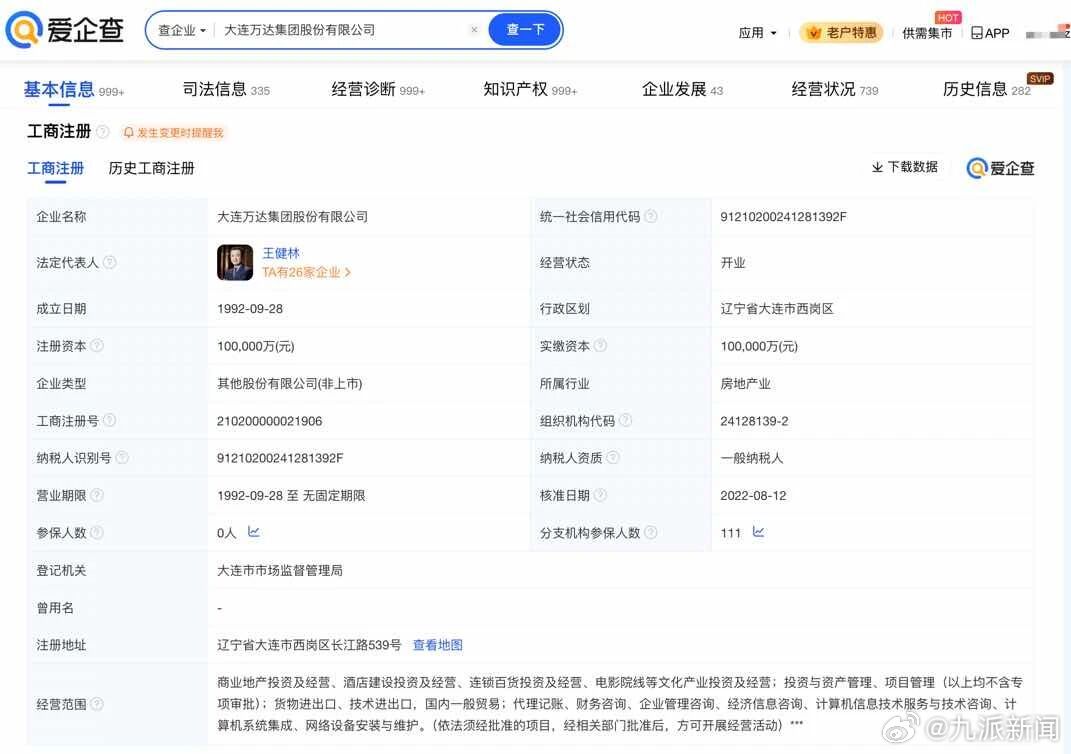Click the address 辽宁省大连市西岗区长江路539号

(x=309, y=645)
